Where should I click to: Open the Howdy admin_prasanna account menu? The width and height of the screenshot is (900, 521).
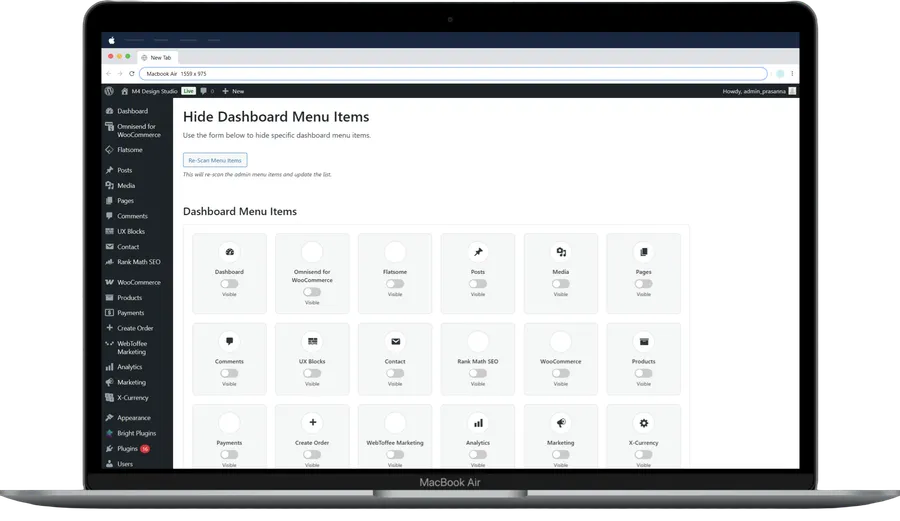759,91
